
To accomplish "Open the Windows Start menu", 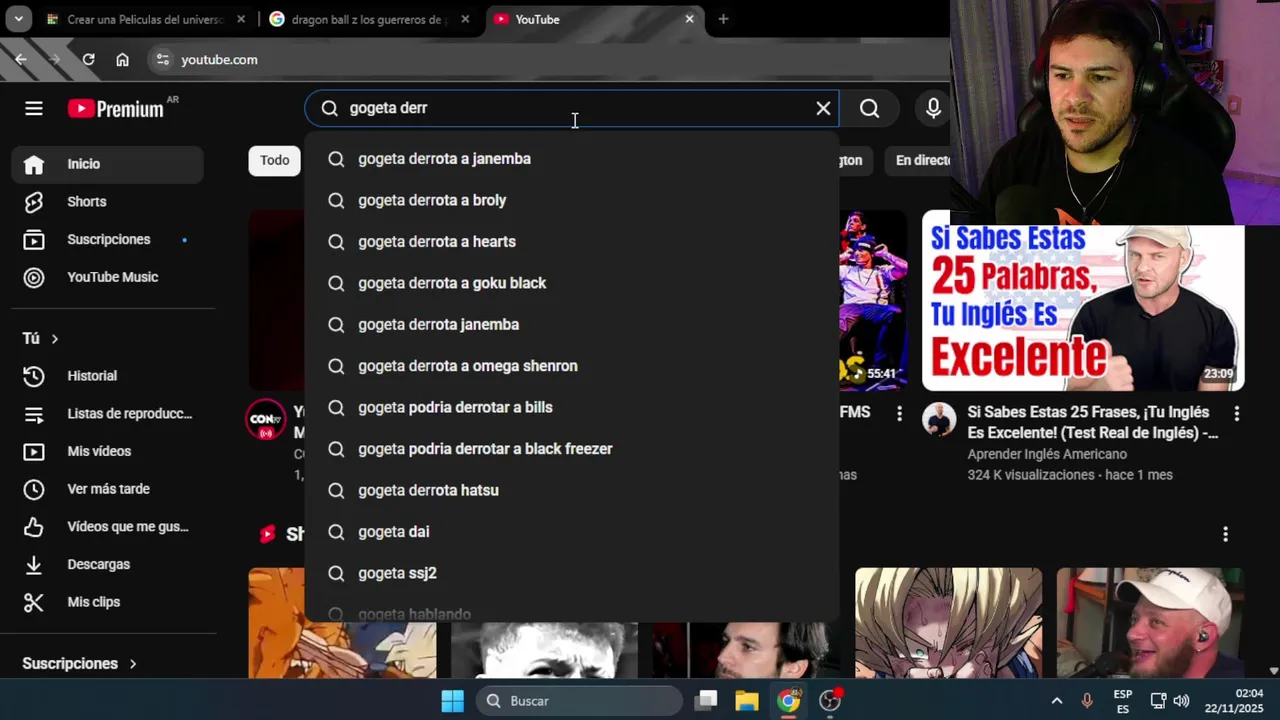I will pyautogui.click(x=452, y=701).
